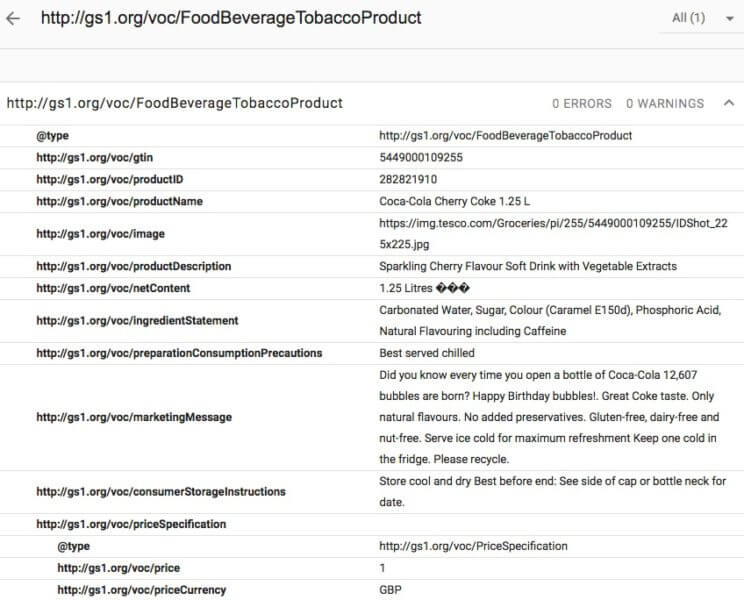The width and height of the screenshot is (744, 600).
Task: Click the PriceSpecification type URL value
Action: [x=473, y=546]
